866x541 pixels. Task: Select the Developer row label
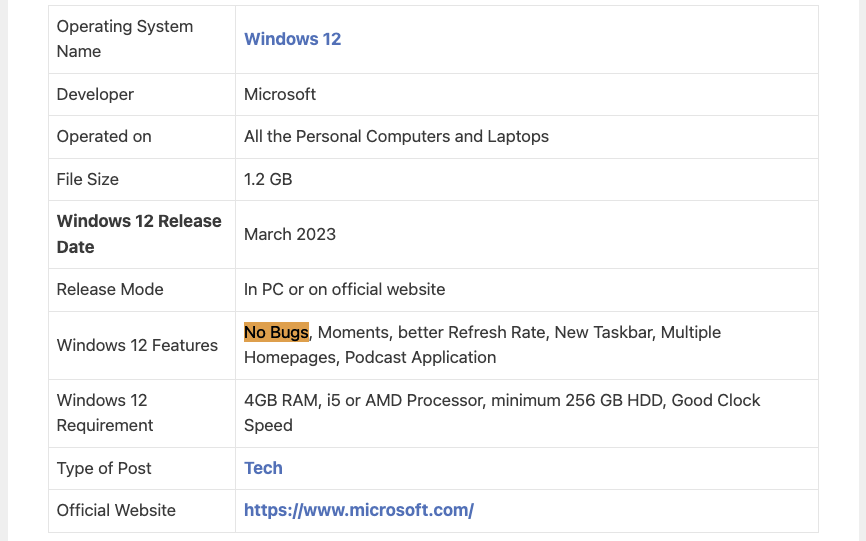coord(95,94)
